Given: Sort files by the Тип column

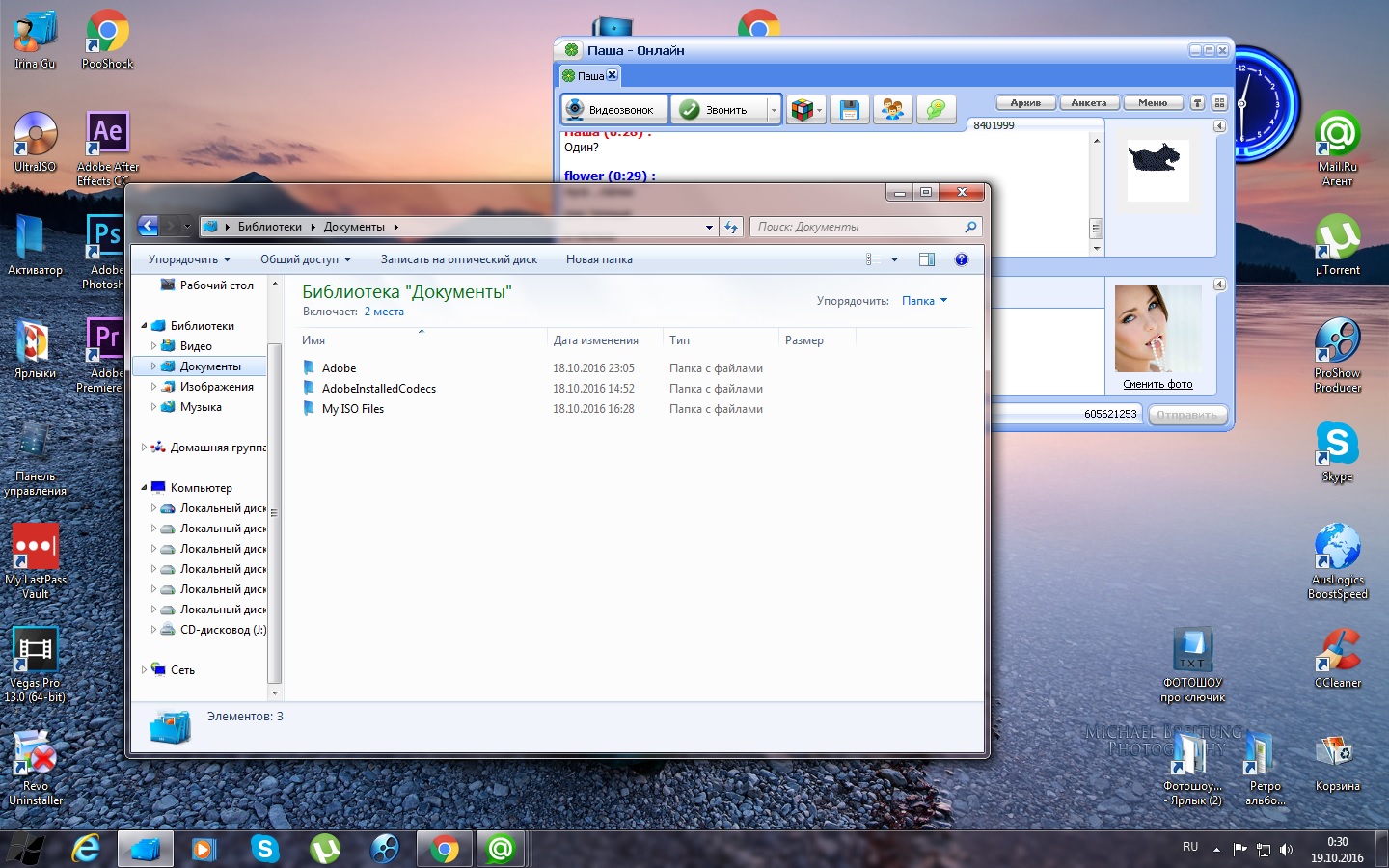Looking at the screenshot, I should [x=721, y=339].
